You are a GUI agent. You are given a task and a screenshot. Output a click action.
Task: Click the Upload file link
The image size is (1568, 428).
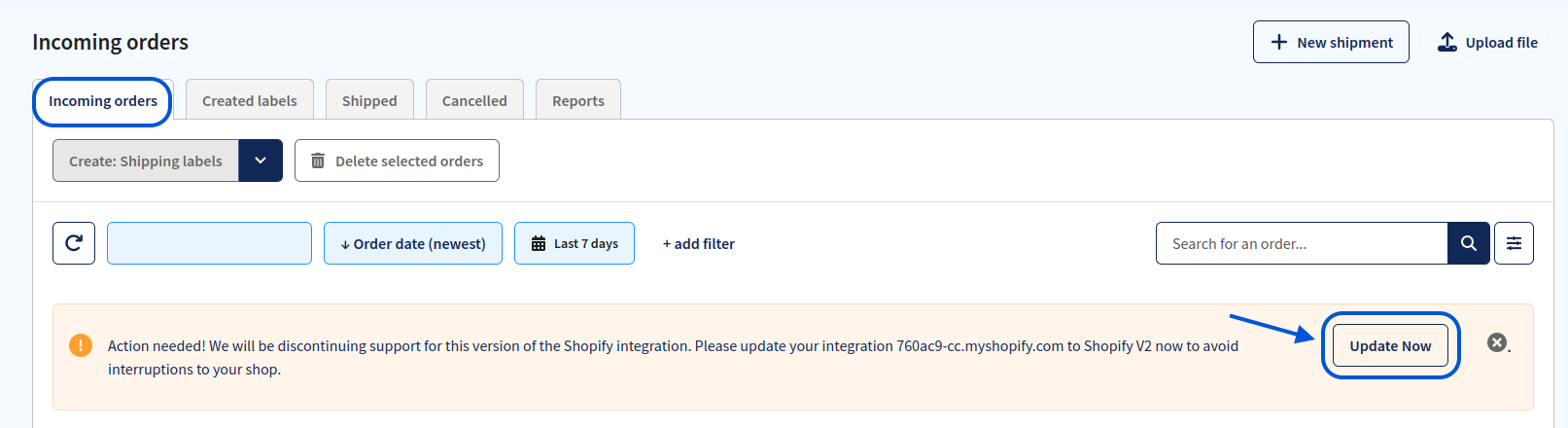[1488, 42]
